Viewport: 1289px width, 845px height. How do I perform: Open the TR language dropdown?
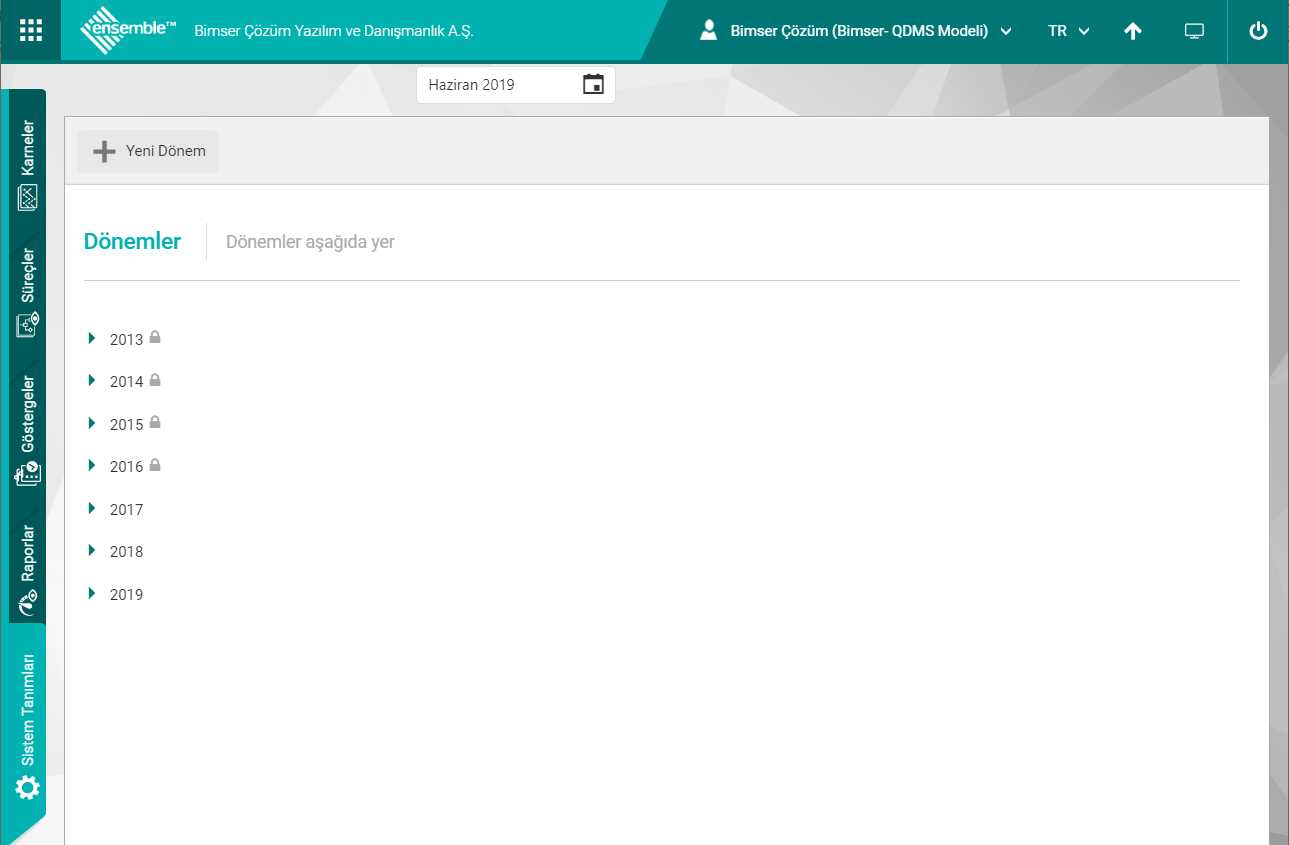tap(1068, 31)
